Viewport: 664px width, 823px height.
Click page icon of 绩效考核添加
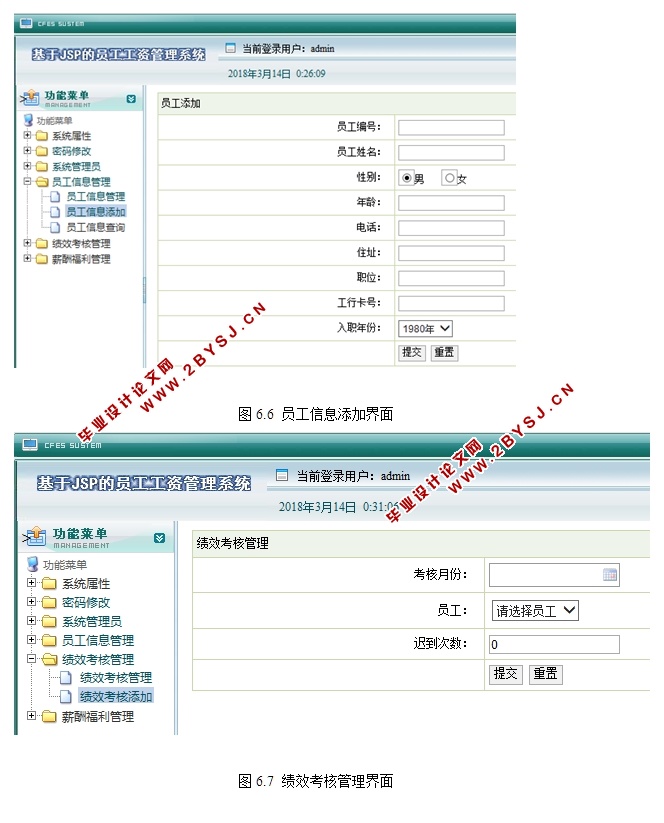[x=66, y=697]
